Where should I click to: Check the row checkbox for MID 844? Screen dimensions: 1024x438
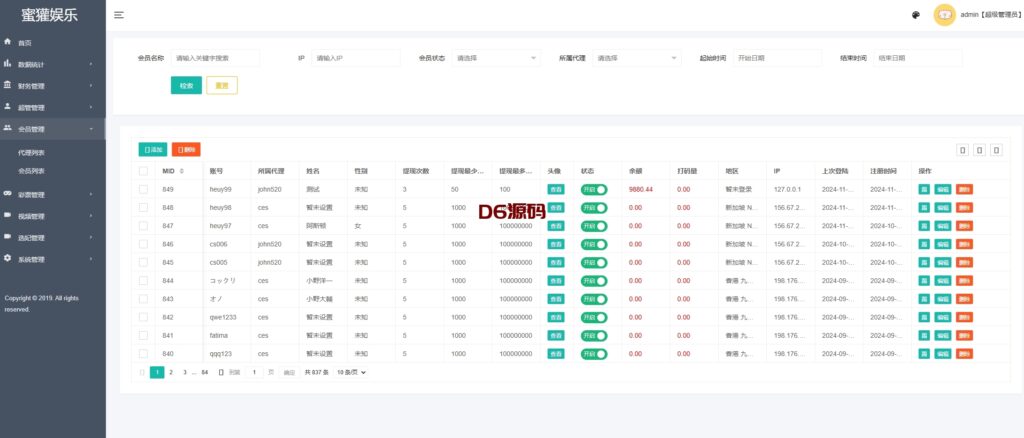[x=143, y=281]
